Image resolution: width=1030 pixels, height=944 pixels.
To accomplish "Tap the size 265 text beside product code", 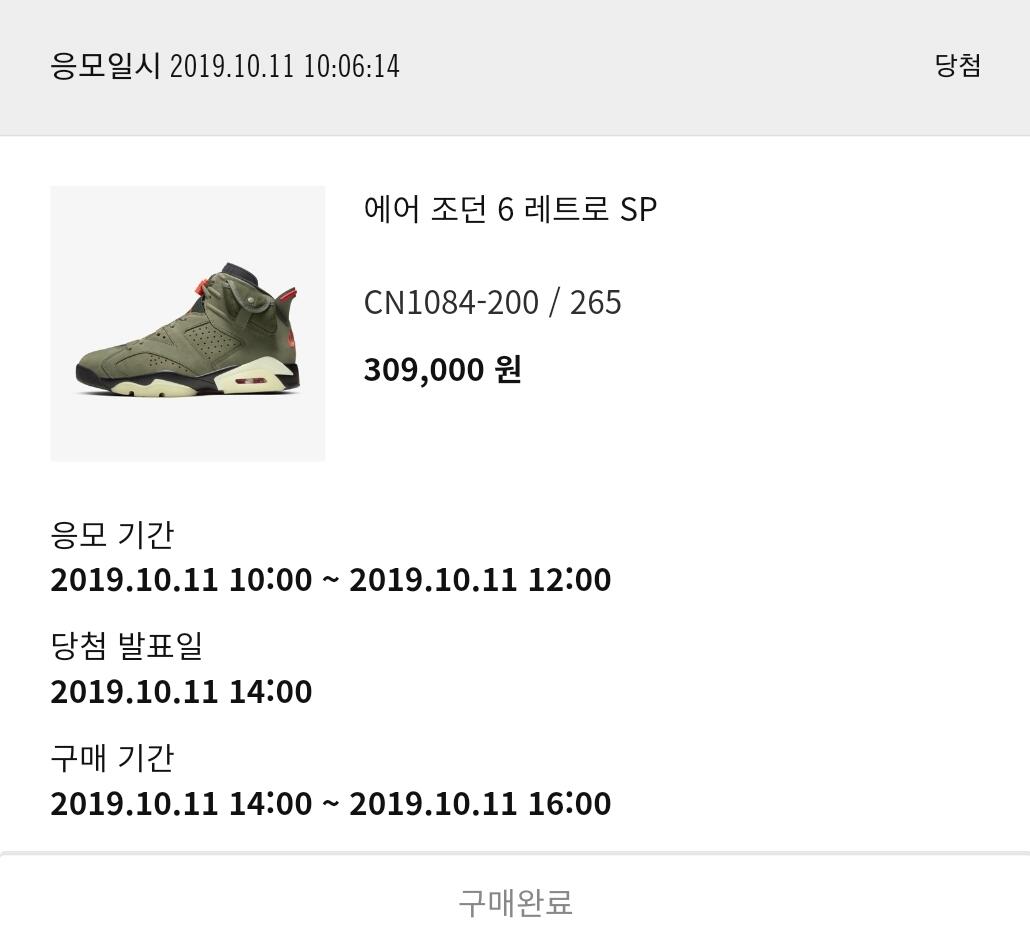I will click(x=595, y=302).
